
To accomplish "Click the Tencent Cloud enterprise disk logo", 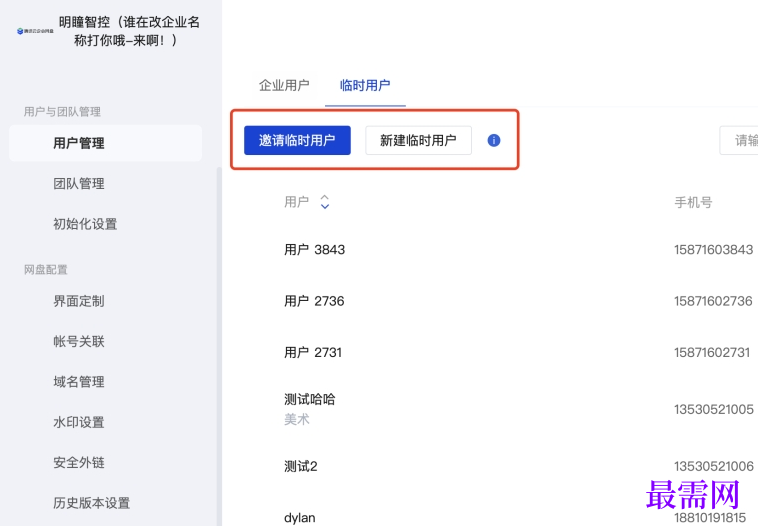I will 35,31.
